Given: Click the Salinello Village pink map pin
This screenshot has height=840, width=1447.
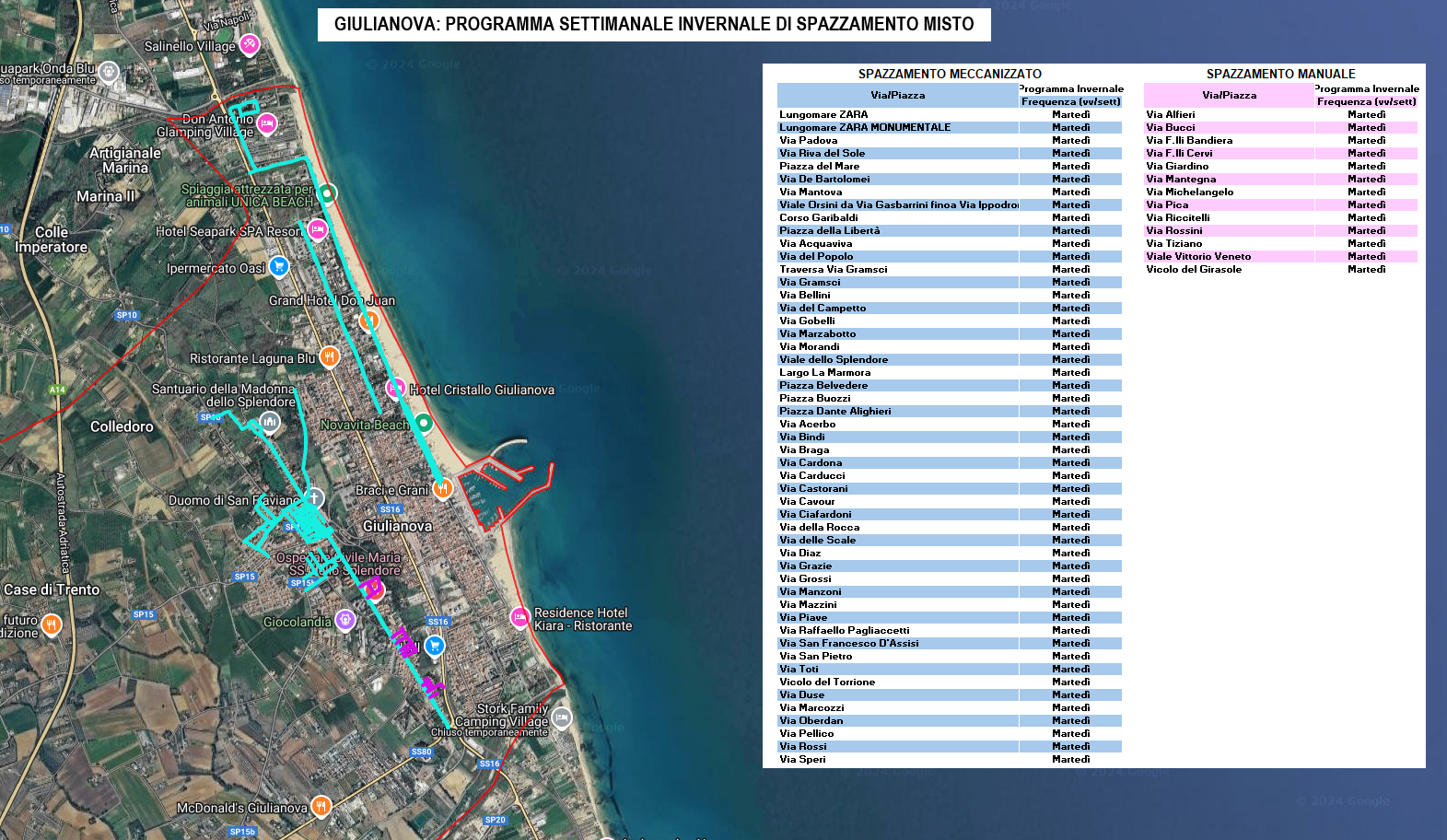Looking at the screenshot, I should click(x=250, y=43).
